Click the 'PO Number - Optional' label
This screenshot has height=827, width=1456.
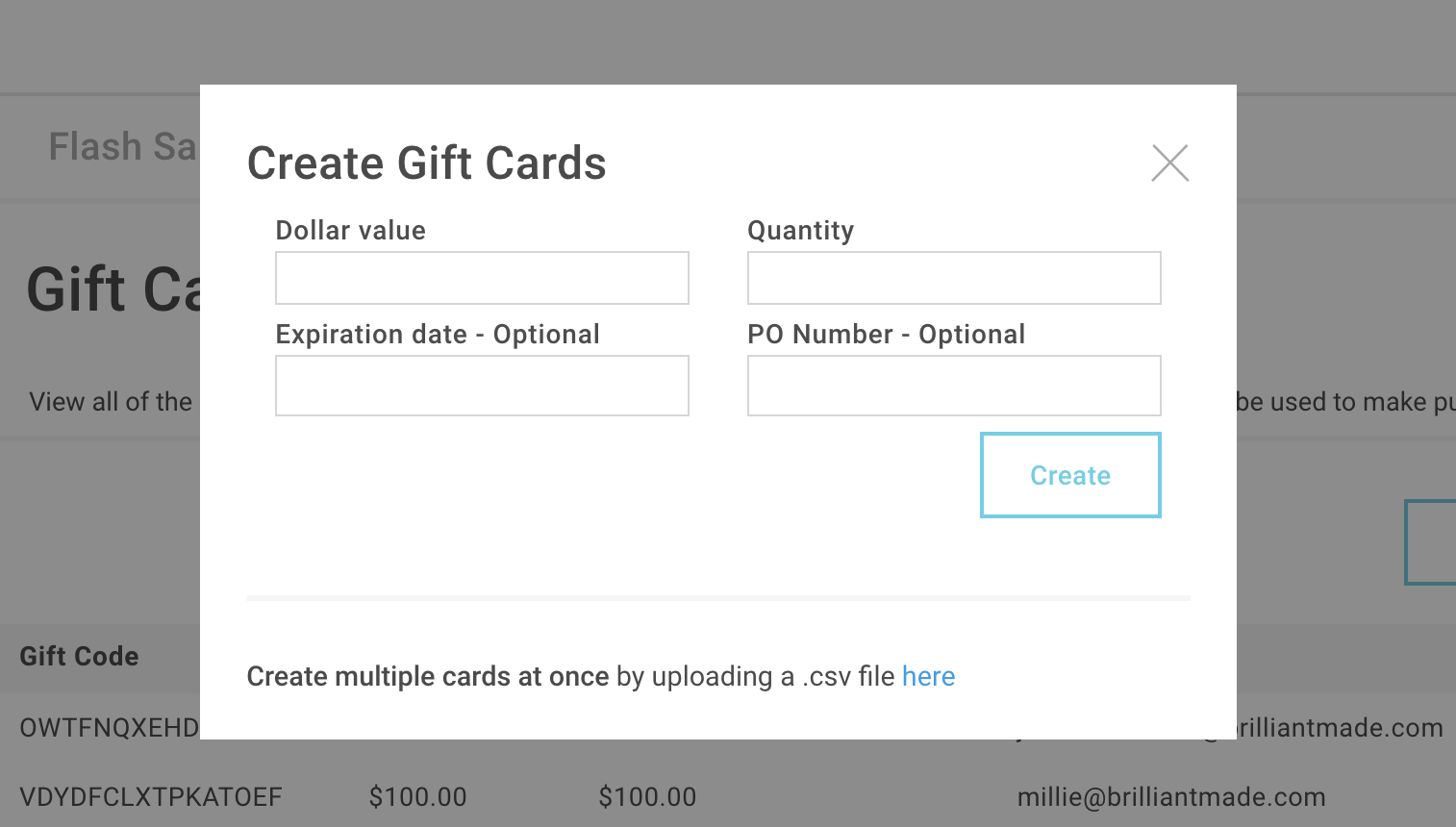pos(887,334)
